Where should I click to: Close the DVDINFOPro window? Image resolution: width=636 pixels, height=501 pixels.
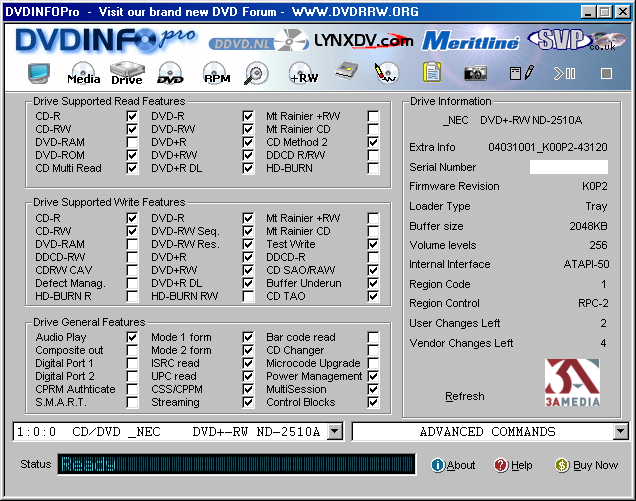click(x=622, y=12)
